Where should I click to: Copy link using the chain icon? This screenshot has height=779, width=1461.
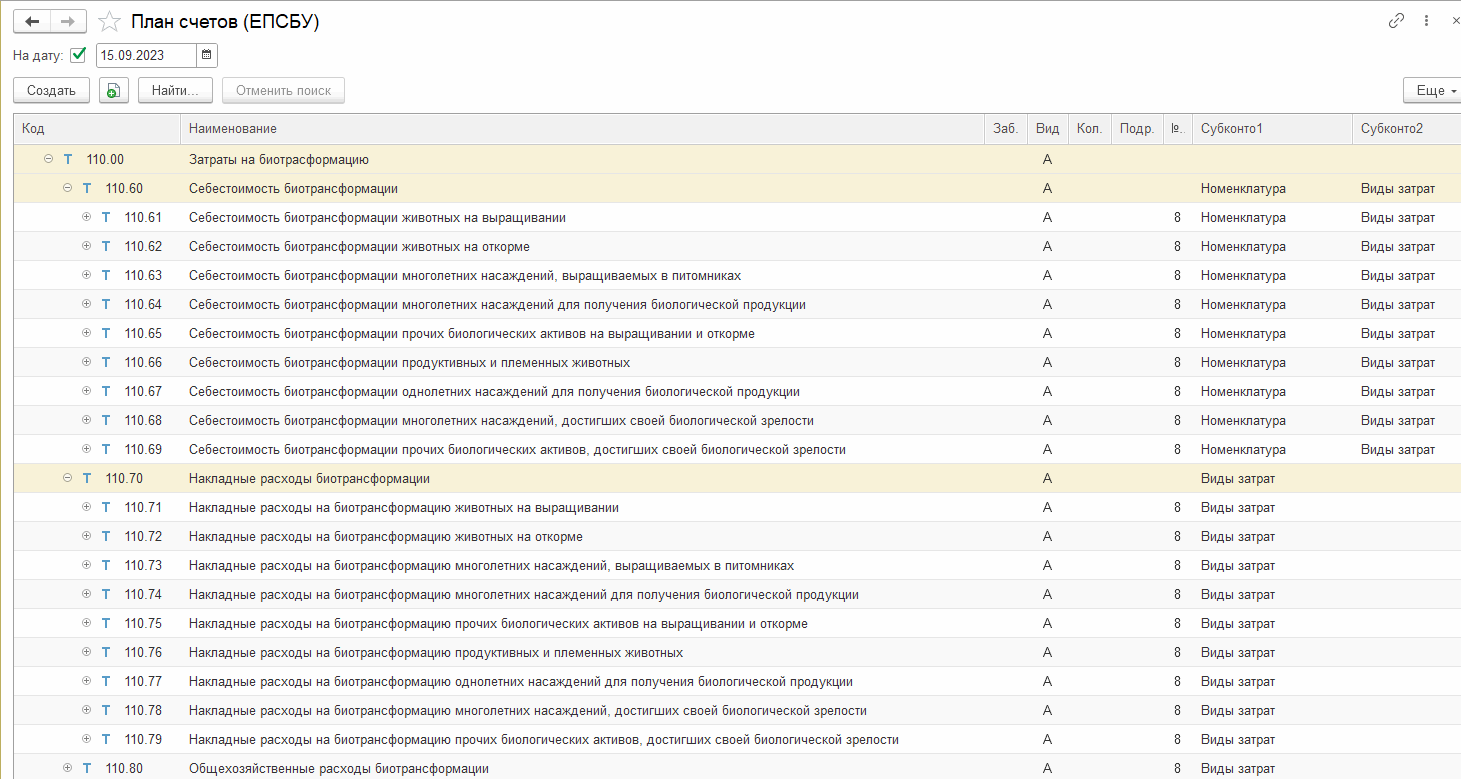(1397, 21)
